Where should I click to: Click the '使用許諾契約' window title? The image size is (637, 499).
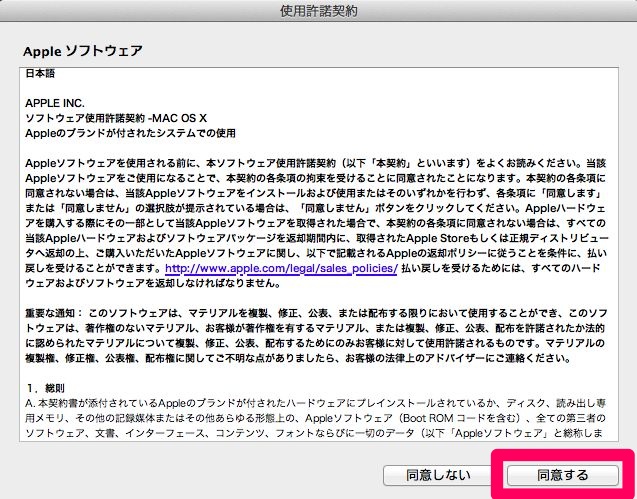(318, 11)
